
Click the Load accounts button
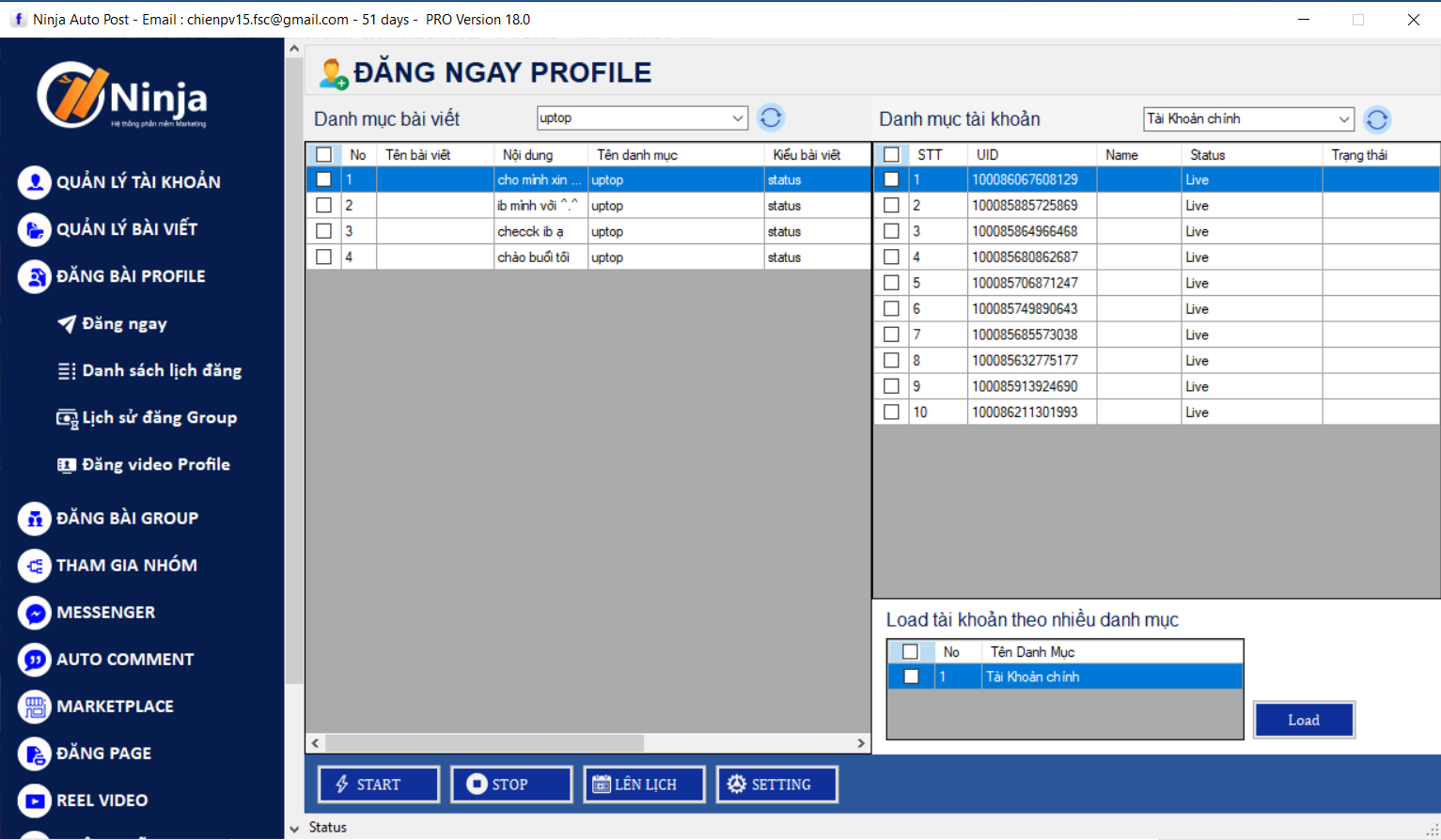click(x=1304, y=720)
